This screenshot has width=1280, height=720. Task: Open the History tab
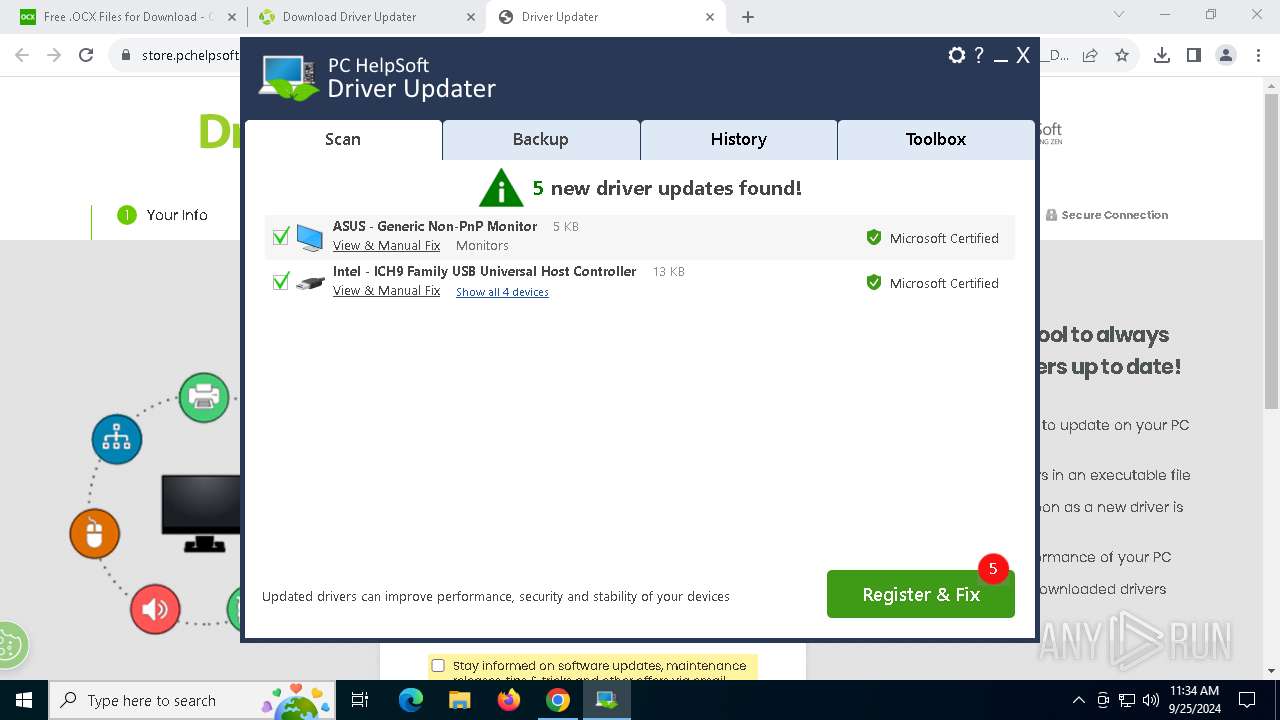click(739, 140)
